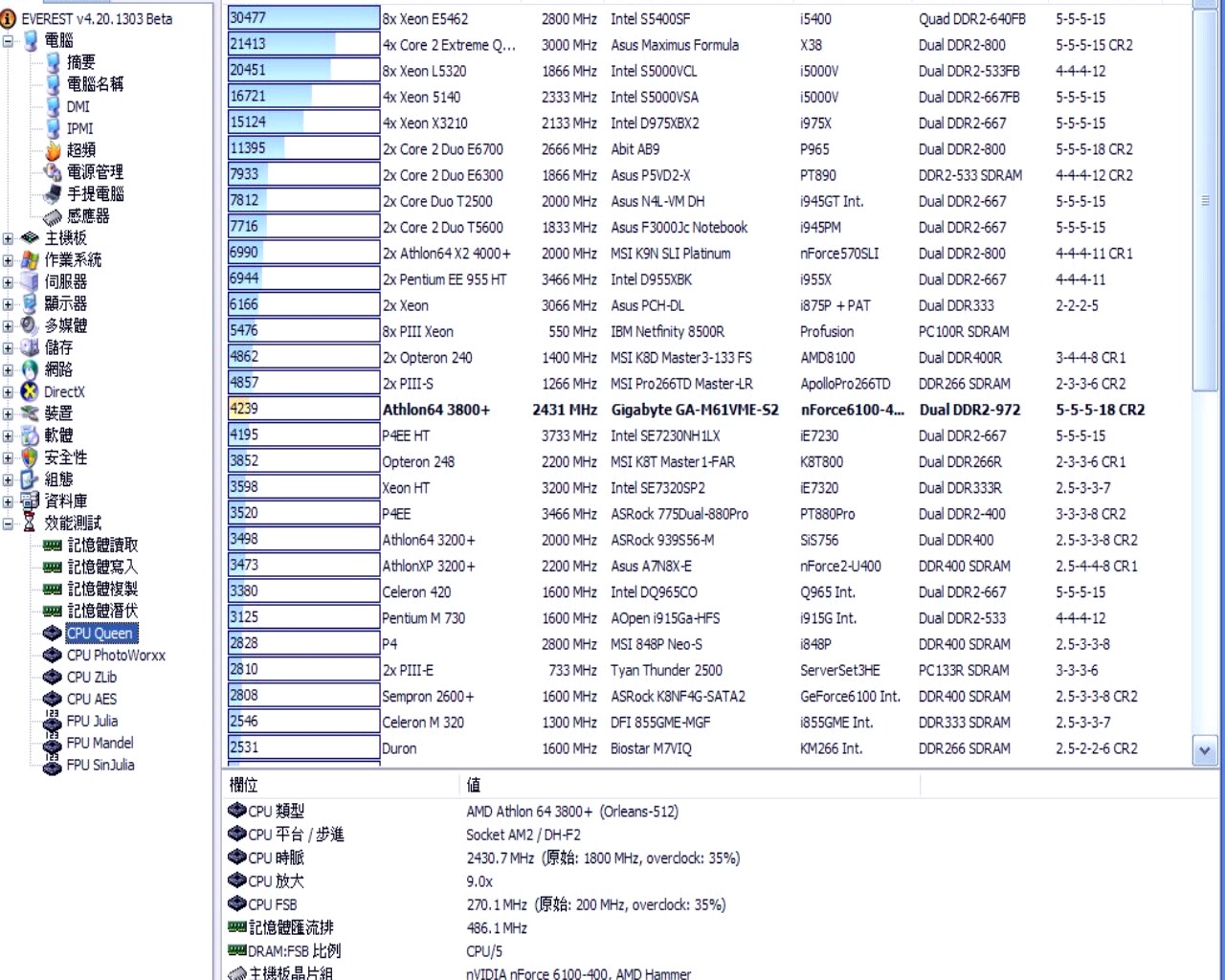Image resolution: width=1225 pixels, height=980 pixels.
Task: Click the 軟體 software icon
Action: point(31,435)
